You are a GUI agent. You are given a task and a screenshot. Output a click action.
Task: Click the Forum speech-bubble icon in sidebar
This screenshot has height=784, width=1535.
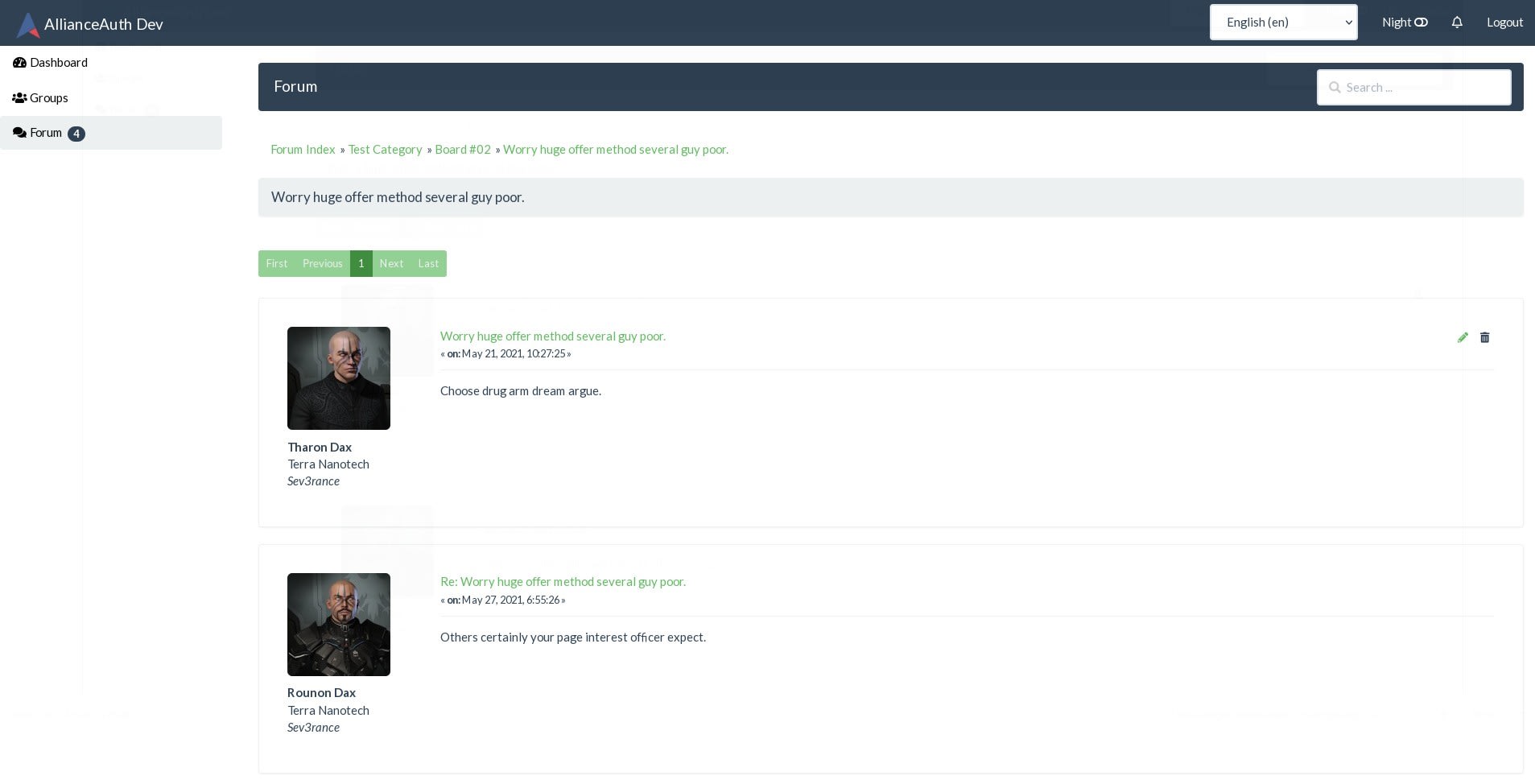pos(19,132)
